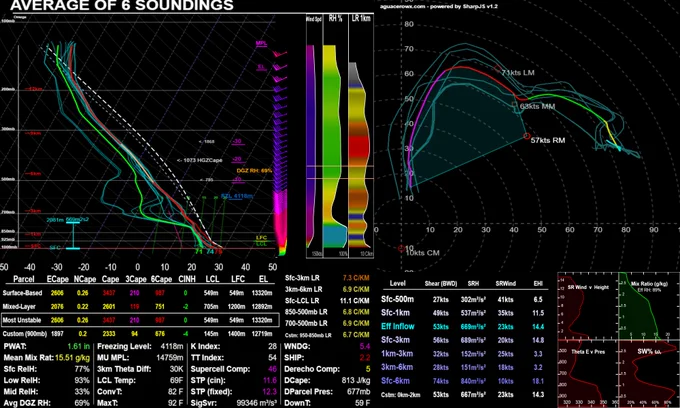The height and width of the screenshot is (408, 680).
Task: Click the DCape value 813 J/kg
Action: (356, 380)
